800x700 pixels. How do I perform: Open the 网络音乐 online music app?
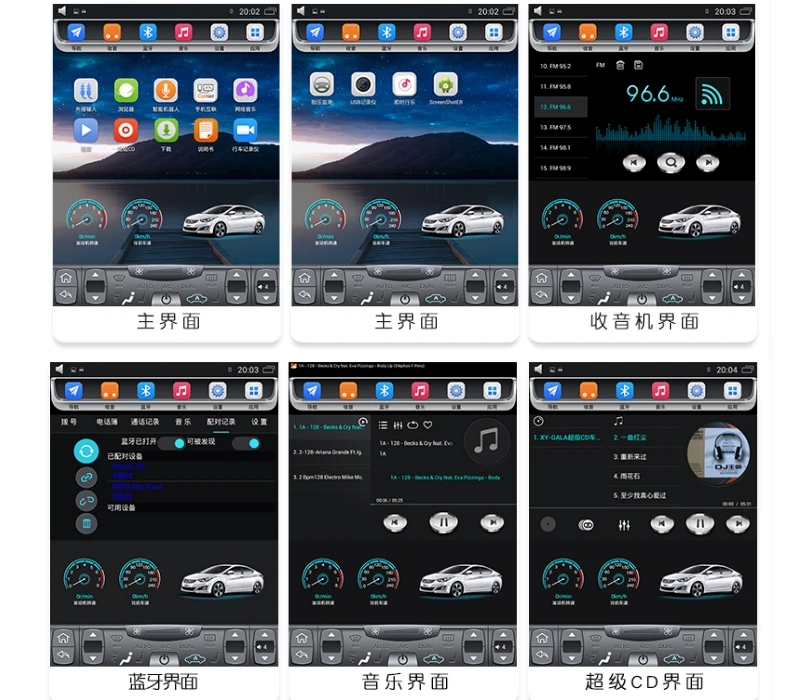tap(245, 91)
